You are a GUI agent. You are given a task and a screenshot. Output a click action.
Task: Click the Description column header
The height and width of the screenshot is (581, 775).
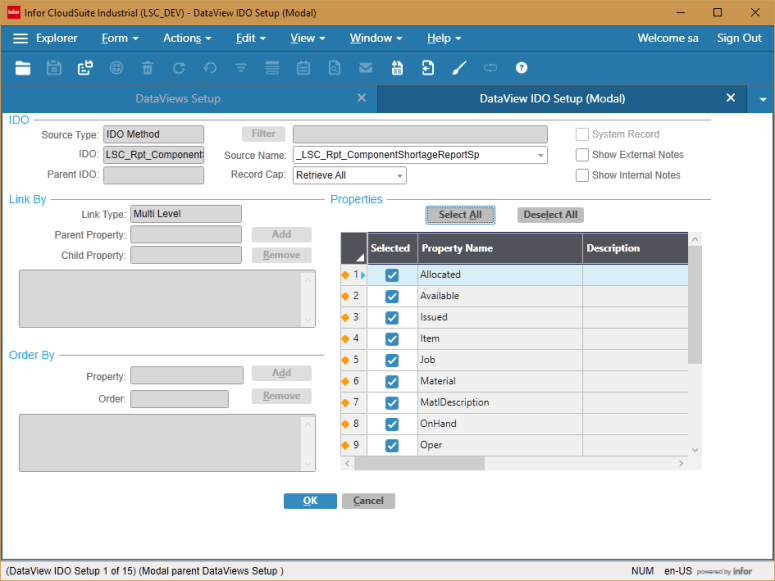[635, 248]
